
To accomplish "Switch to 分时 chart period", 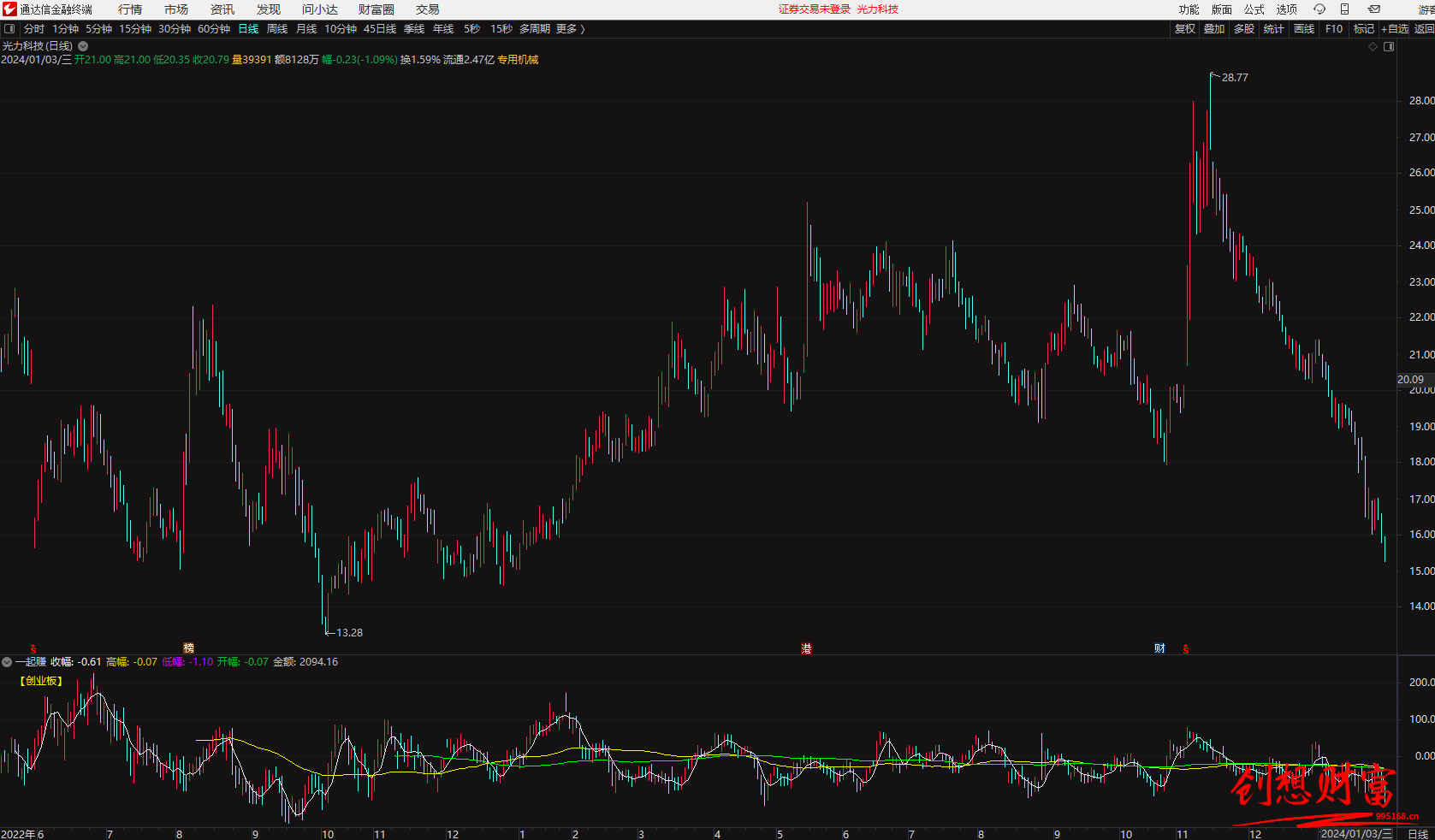I will pos(34,29).
